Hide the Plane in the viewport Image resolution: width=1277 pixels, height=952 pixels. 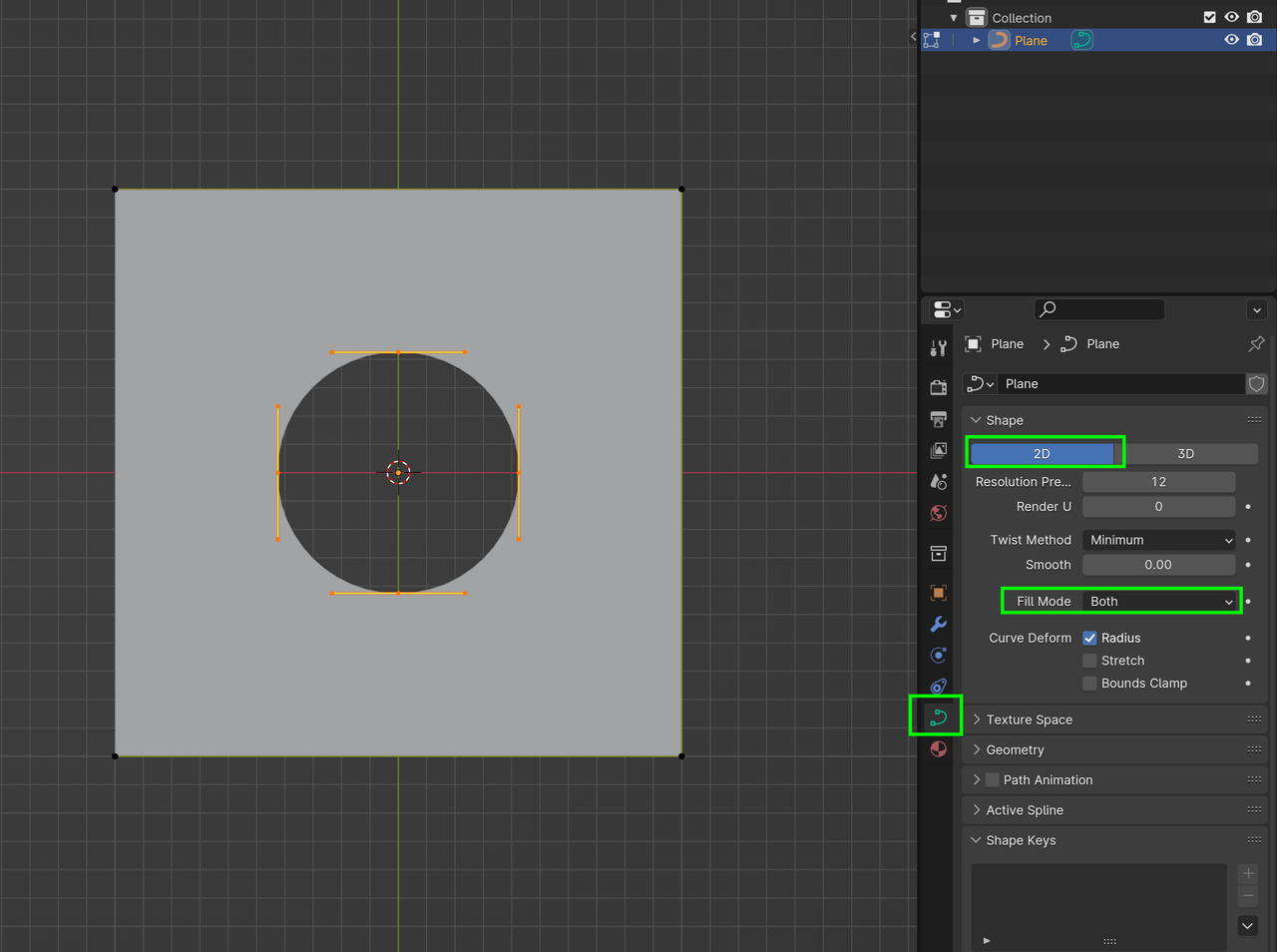coord(1231,40)
